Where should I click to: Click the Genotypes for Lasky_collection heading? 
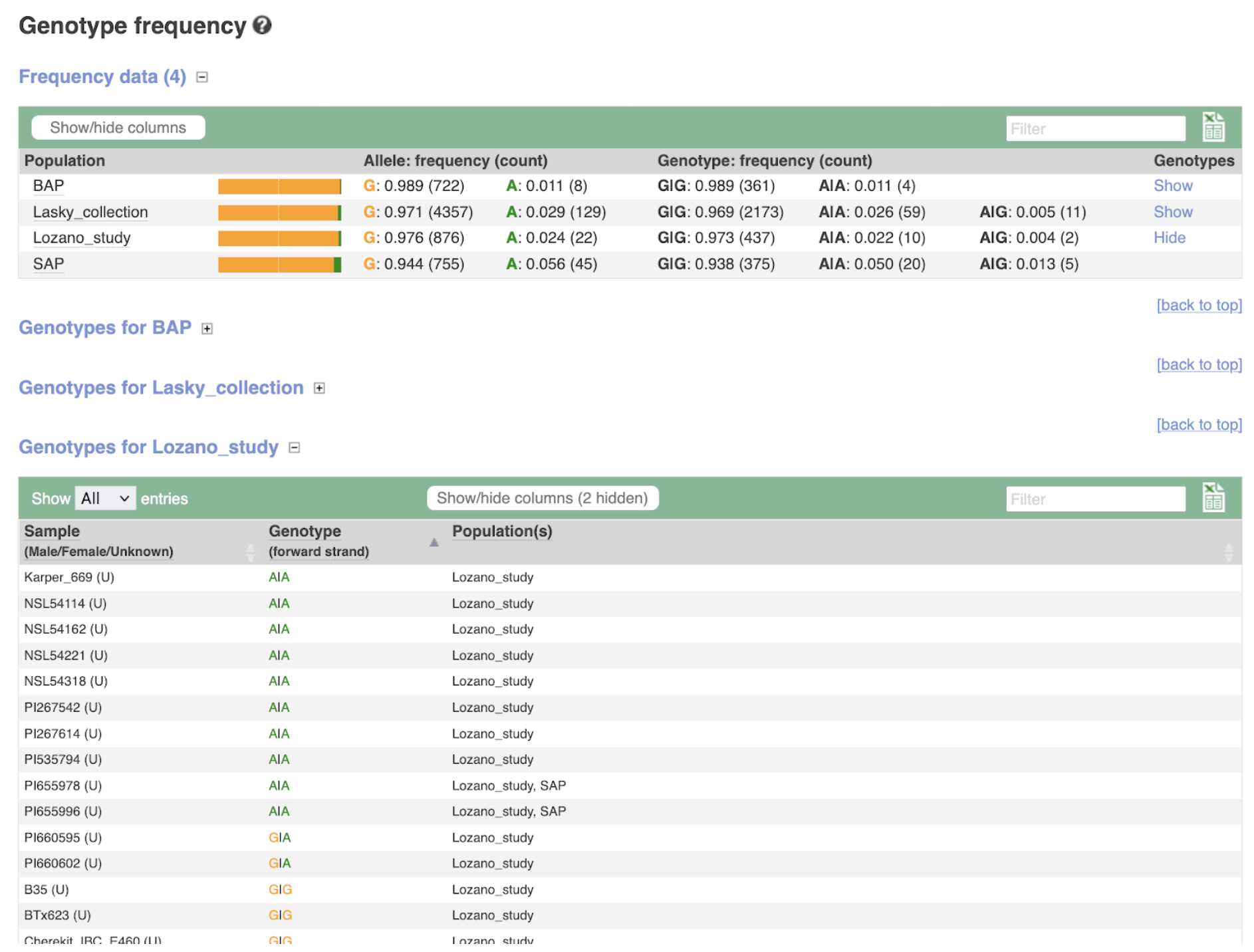(x=161, y=388)
